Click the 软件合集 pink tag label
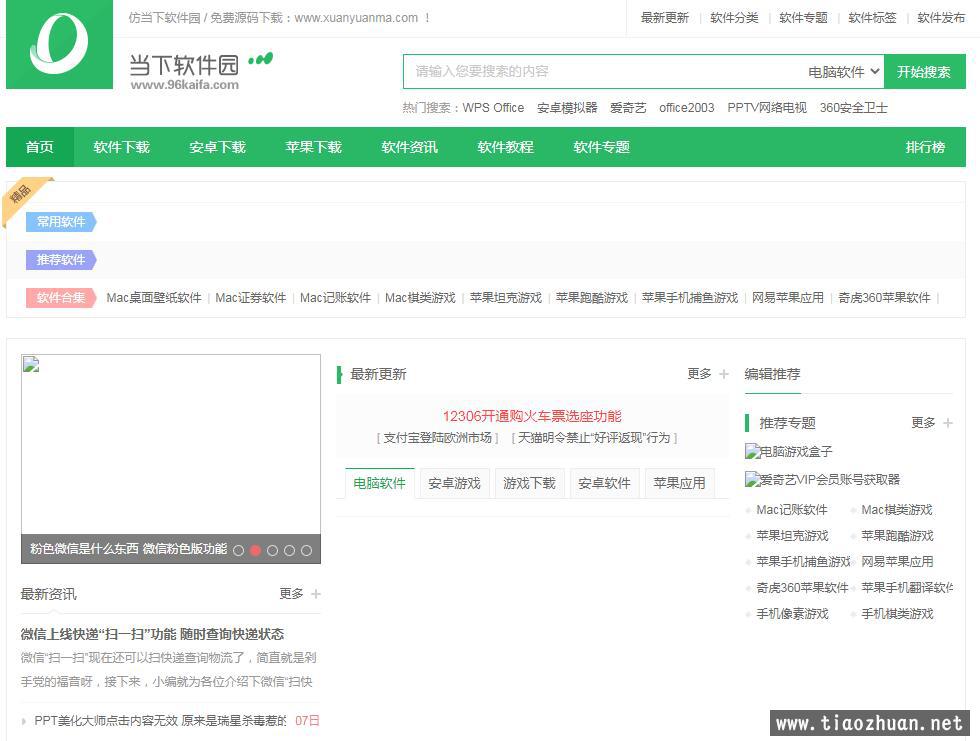 click(x=60, y=298)
